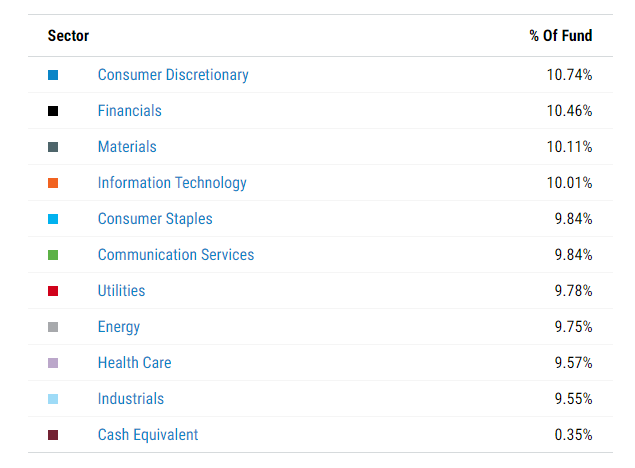Click the Consumer Discretionary sector link
The width and height of the screenshot is (635, 468).
tap(173, 75)
